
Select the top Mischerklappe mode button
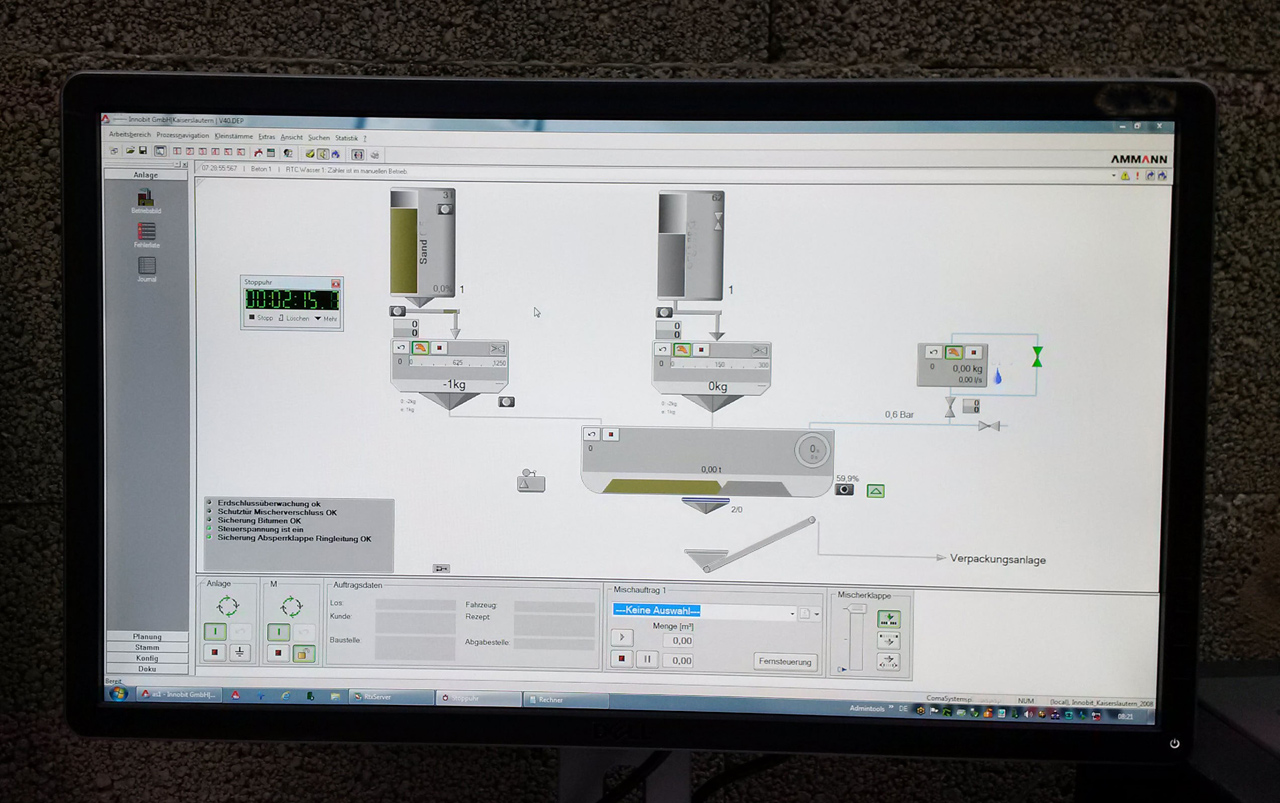click(888, 619)
